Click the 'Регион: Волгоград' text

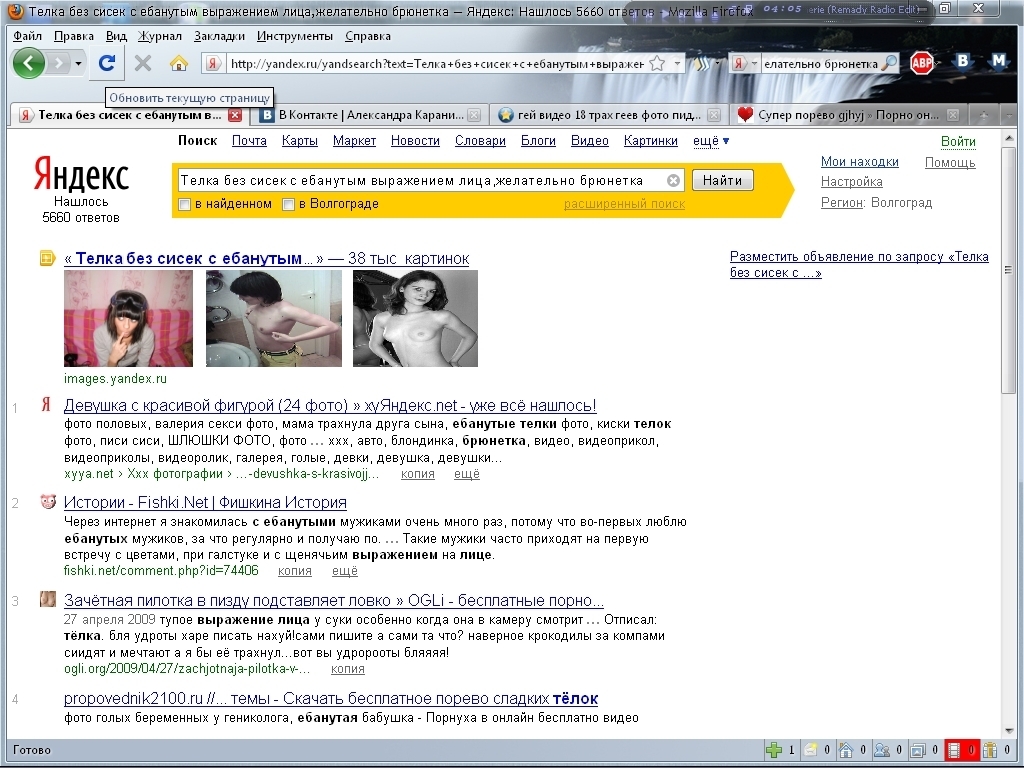click(x=876, y=202)
